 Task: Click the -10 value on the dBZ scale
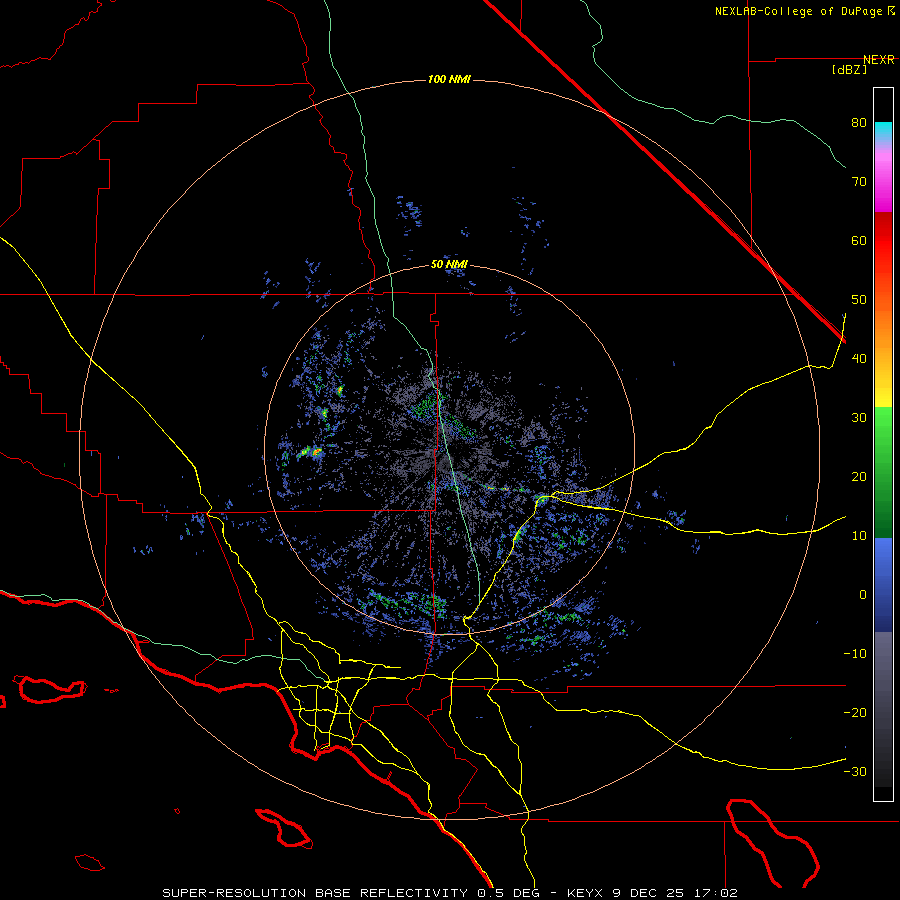coord(855,654)
